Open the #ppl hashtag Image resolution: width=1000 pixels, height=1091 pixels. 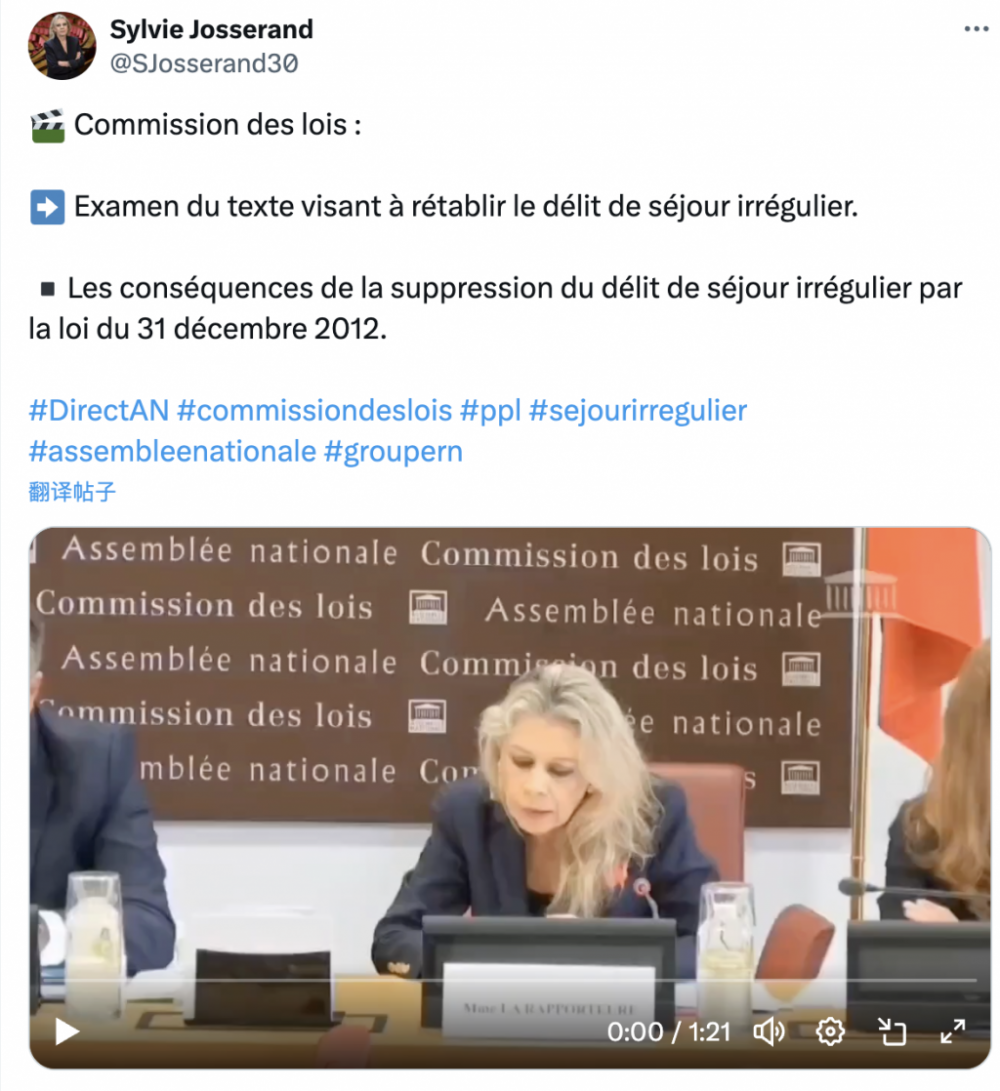(491, 411)
